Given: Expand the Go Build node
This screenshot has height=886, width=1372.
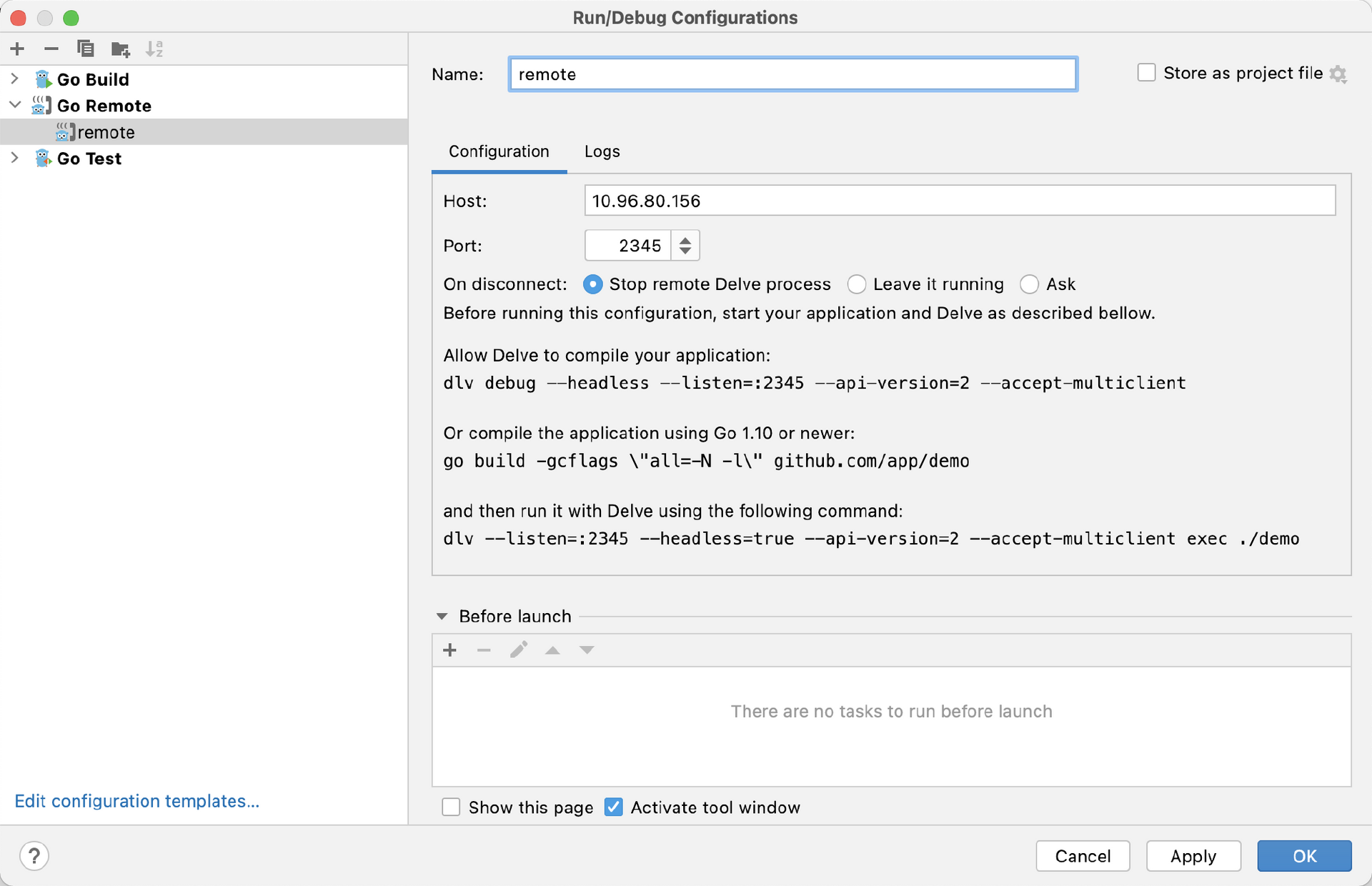Looking at the screenshot, I should tap(15, 79).
